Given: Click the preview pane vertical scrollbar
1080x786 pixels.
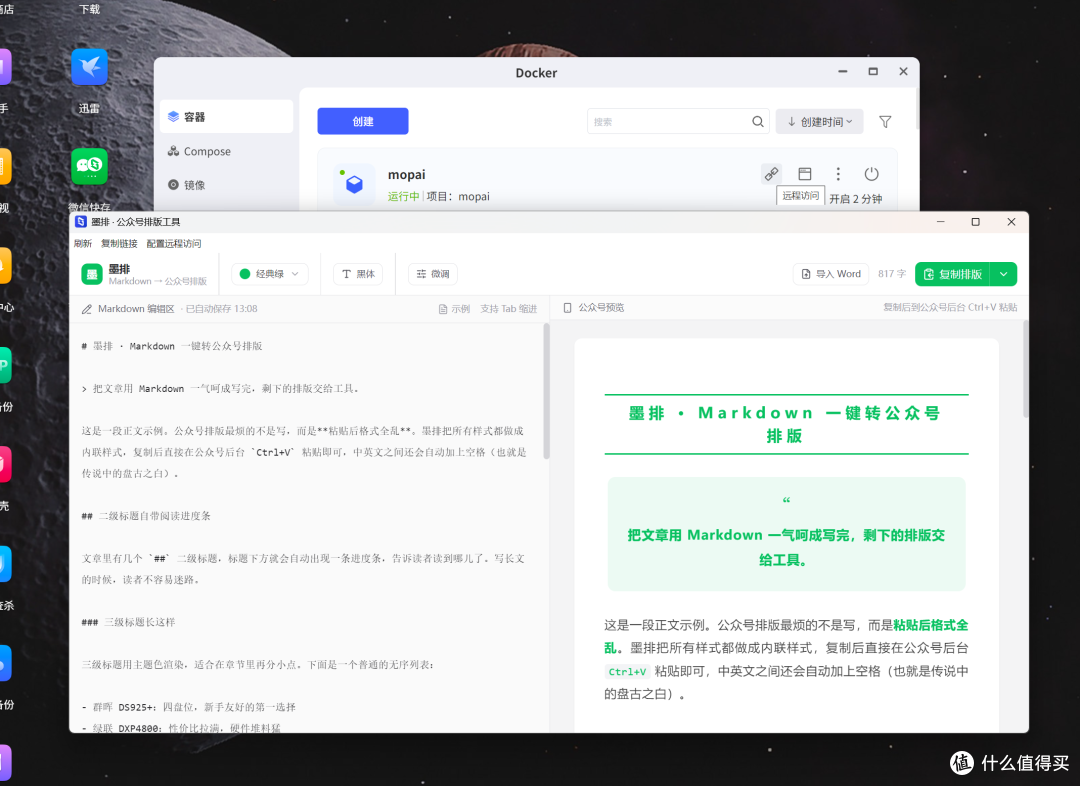Looking at the screenshot, I should (x=1025, y=369).
